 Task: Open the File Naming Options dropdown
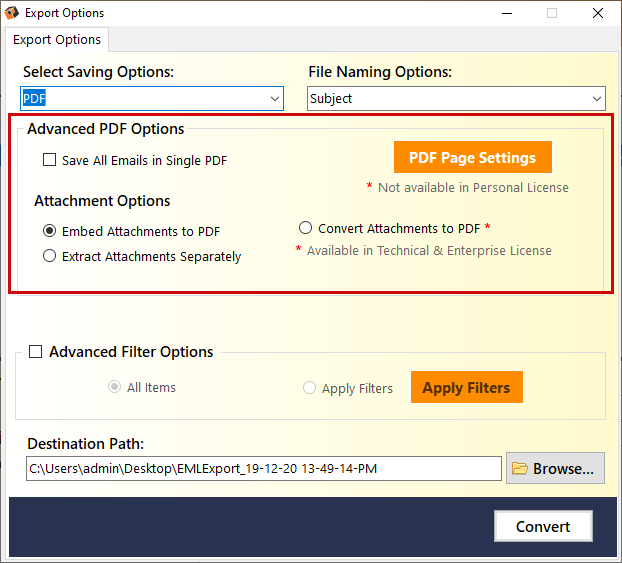pos(456,98)
